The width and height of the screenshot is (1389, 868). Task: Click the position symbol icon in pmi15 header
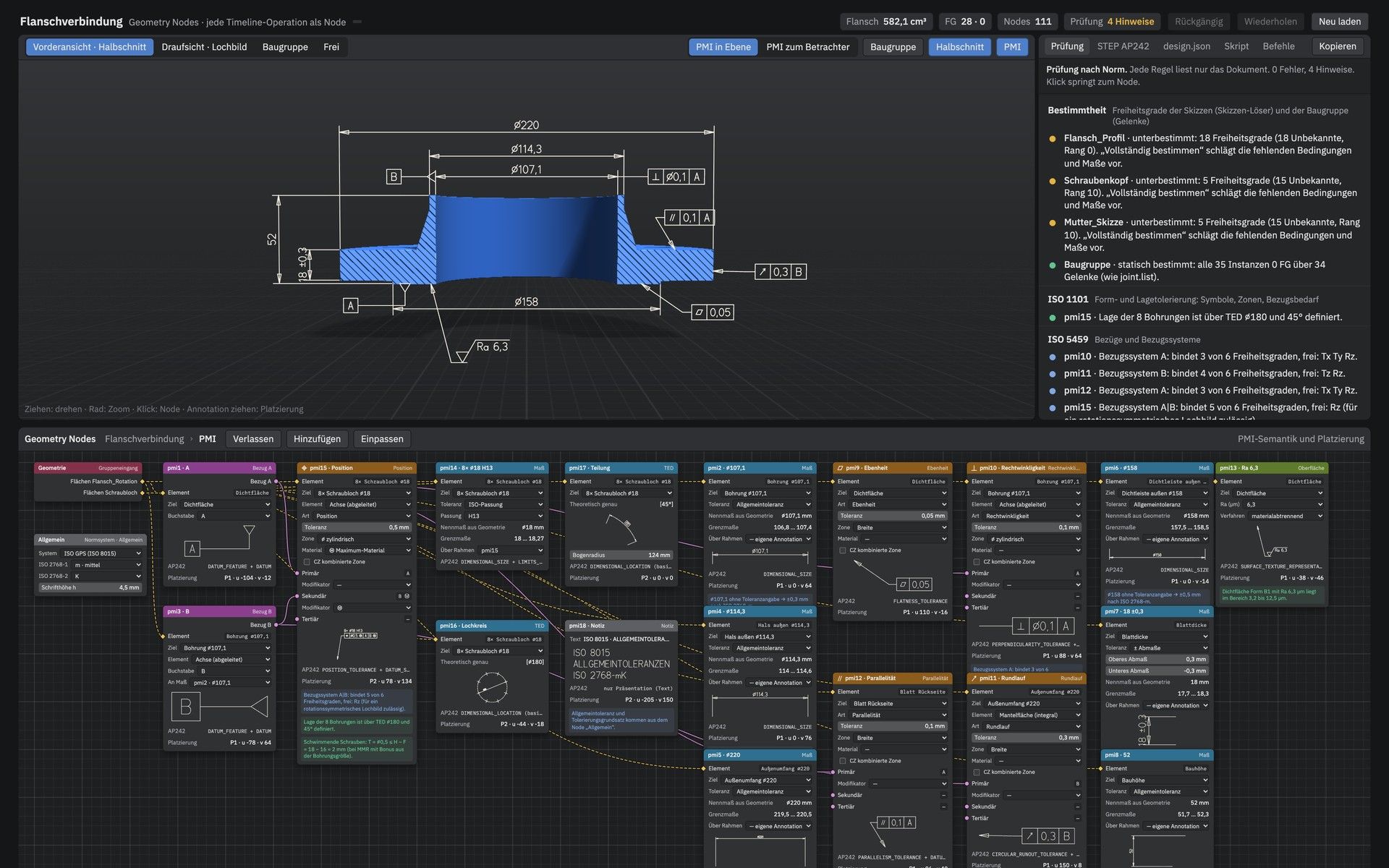pyautogui.click(x=304, y=468)
